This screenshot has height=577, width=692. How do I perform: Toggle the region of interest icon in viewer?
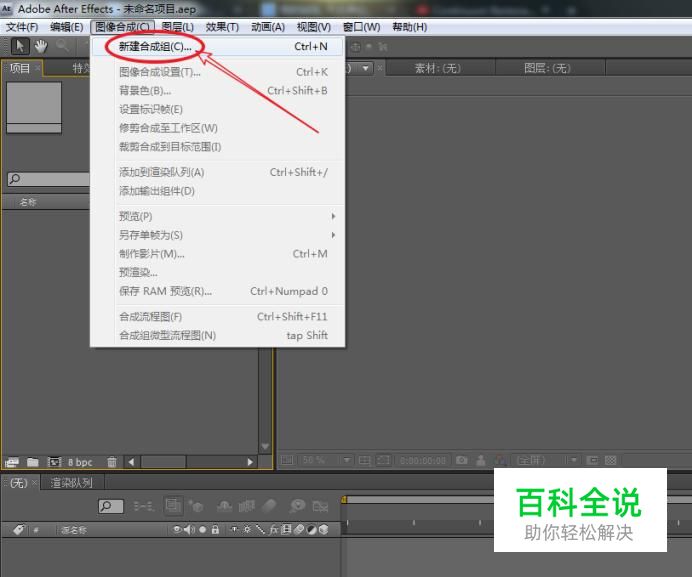click(x=383, y=460)
